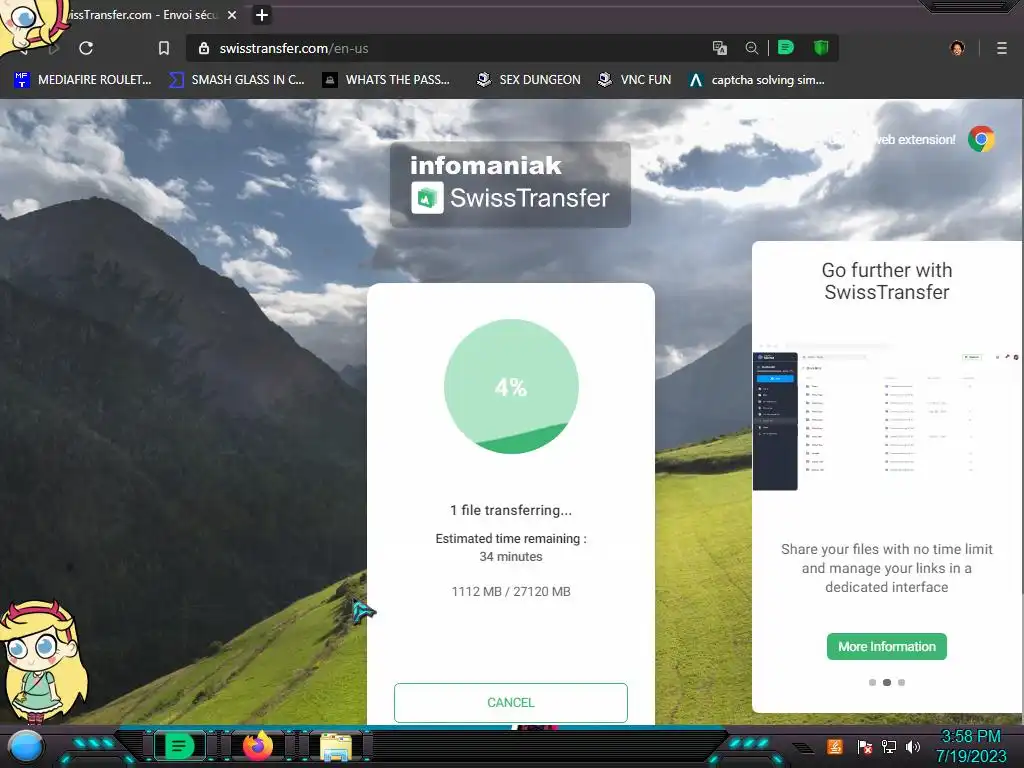Click the orange tray application icon

pyautogui.click(x=835, y=746)
